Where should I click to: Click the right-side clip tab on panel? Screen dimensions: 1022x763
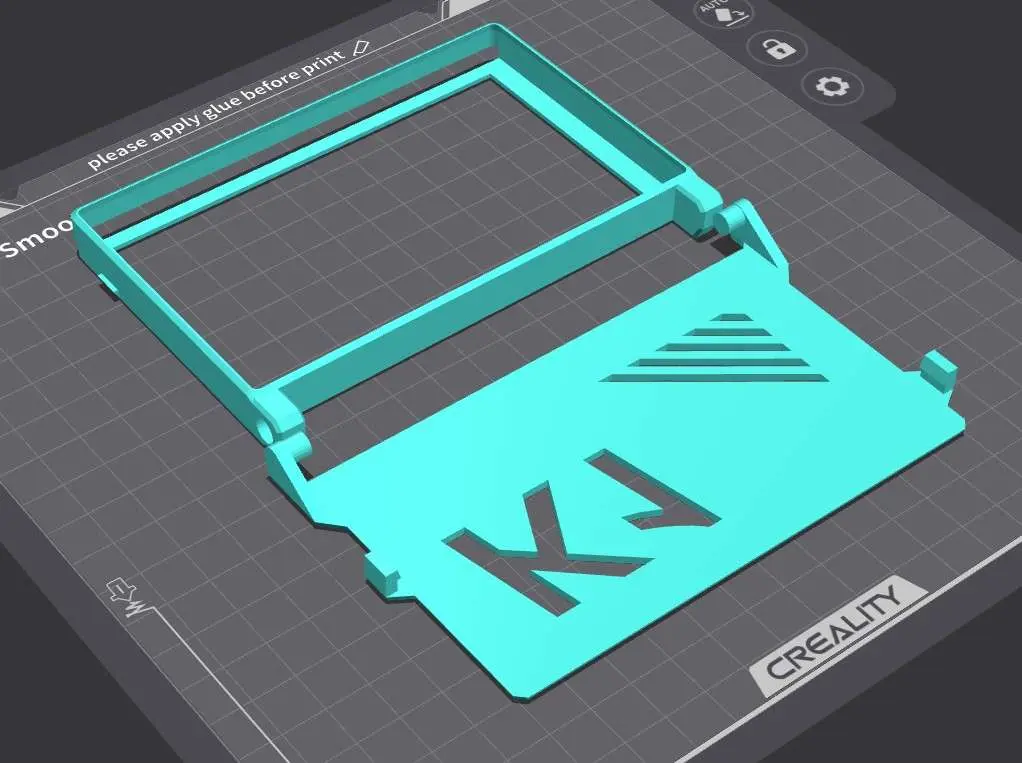coord(941,370)
